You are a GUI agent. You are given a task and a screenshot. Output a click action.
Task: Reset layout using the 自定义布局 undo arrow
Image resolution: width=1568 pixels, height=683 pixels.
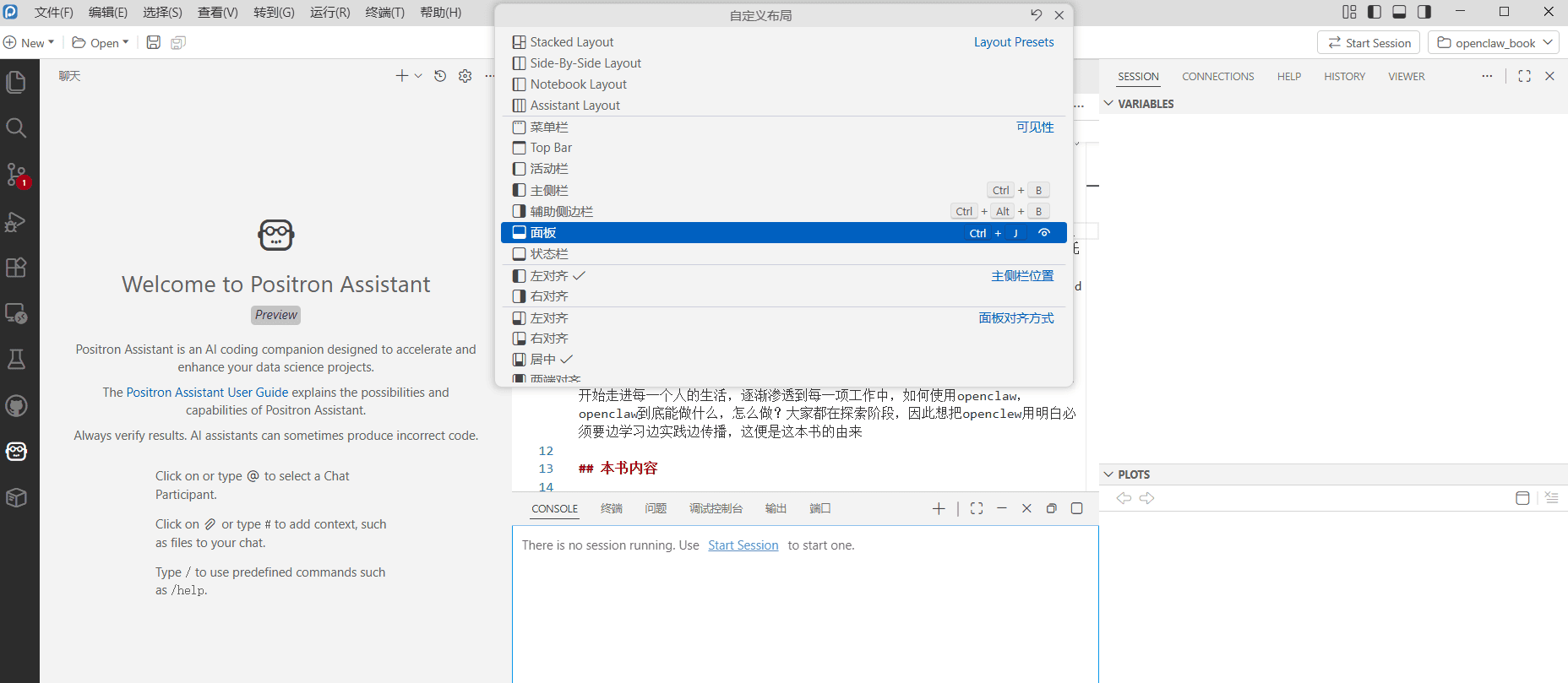click(1037, 15)
